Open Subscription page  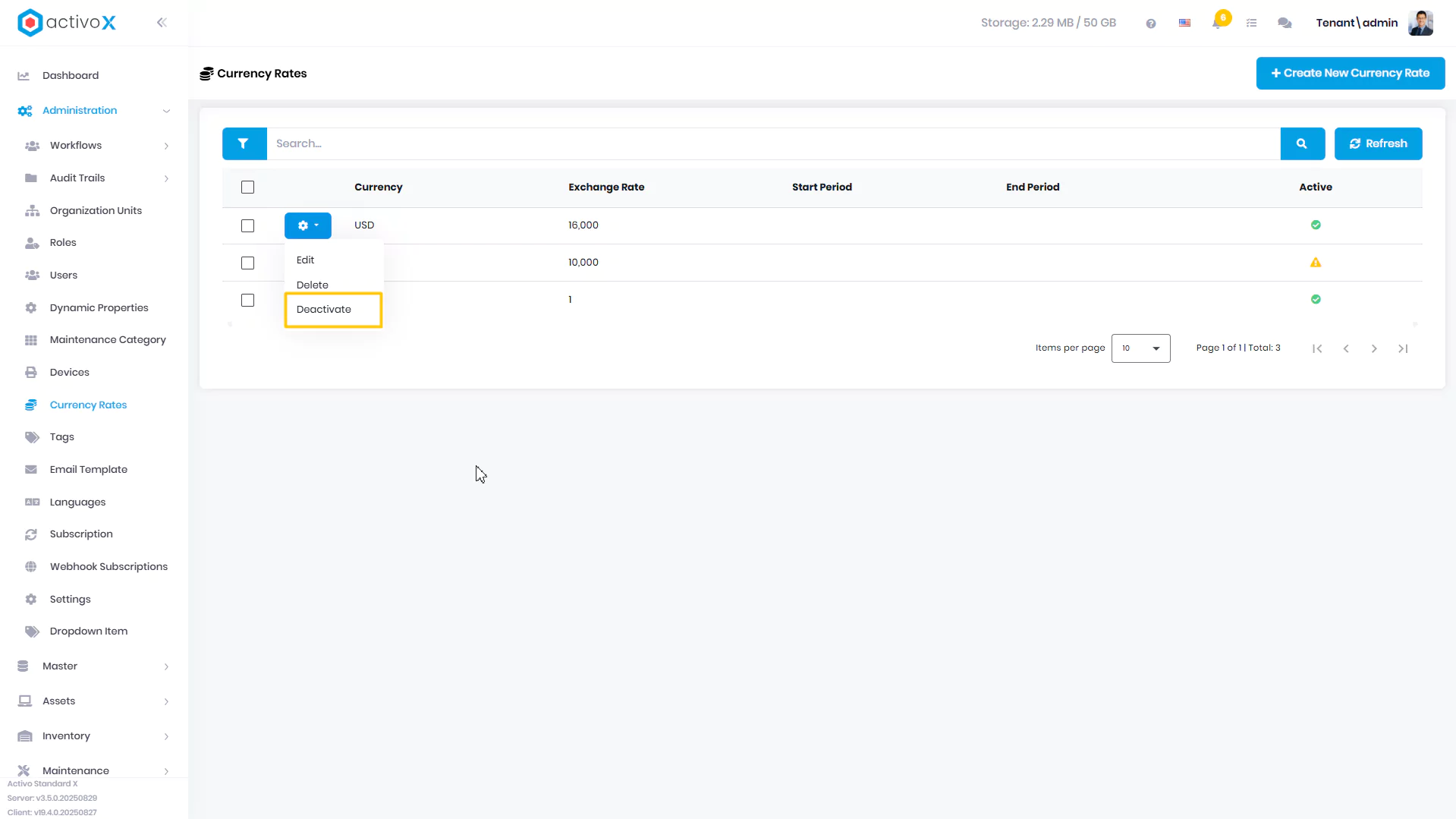coord(81,534)
